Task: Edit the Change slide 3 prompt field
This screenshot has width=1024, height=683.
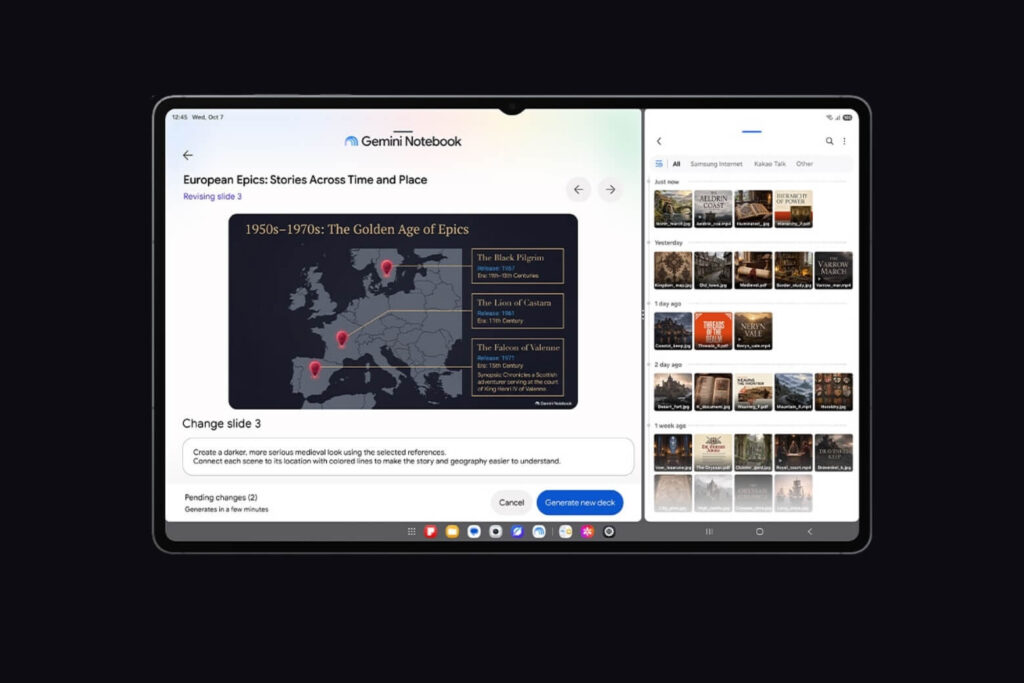Action: (408, 456)
